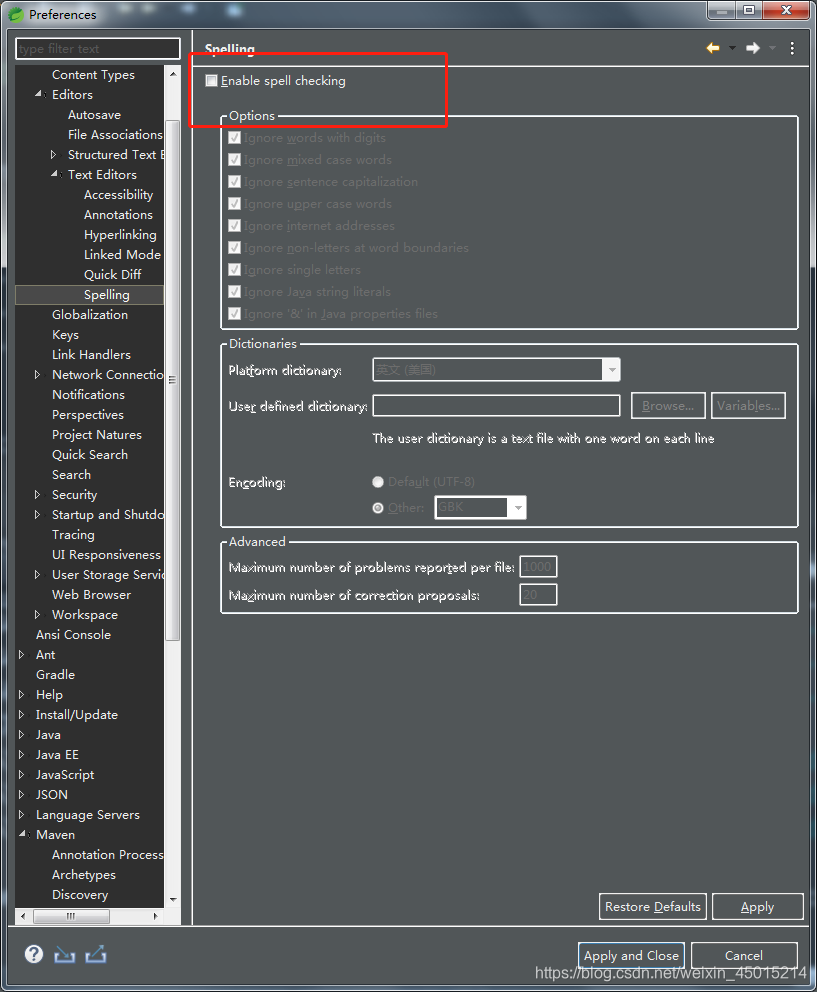Click the forward navigation arrow icon
The image size is (817, 992).
pyautogui.click(x=752, y=48)
